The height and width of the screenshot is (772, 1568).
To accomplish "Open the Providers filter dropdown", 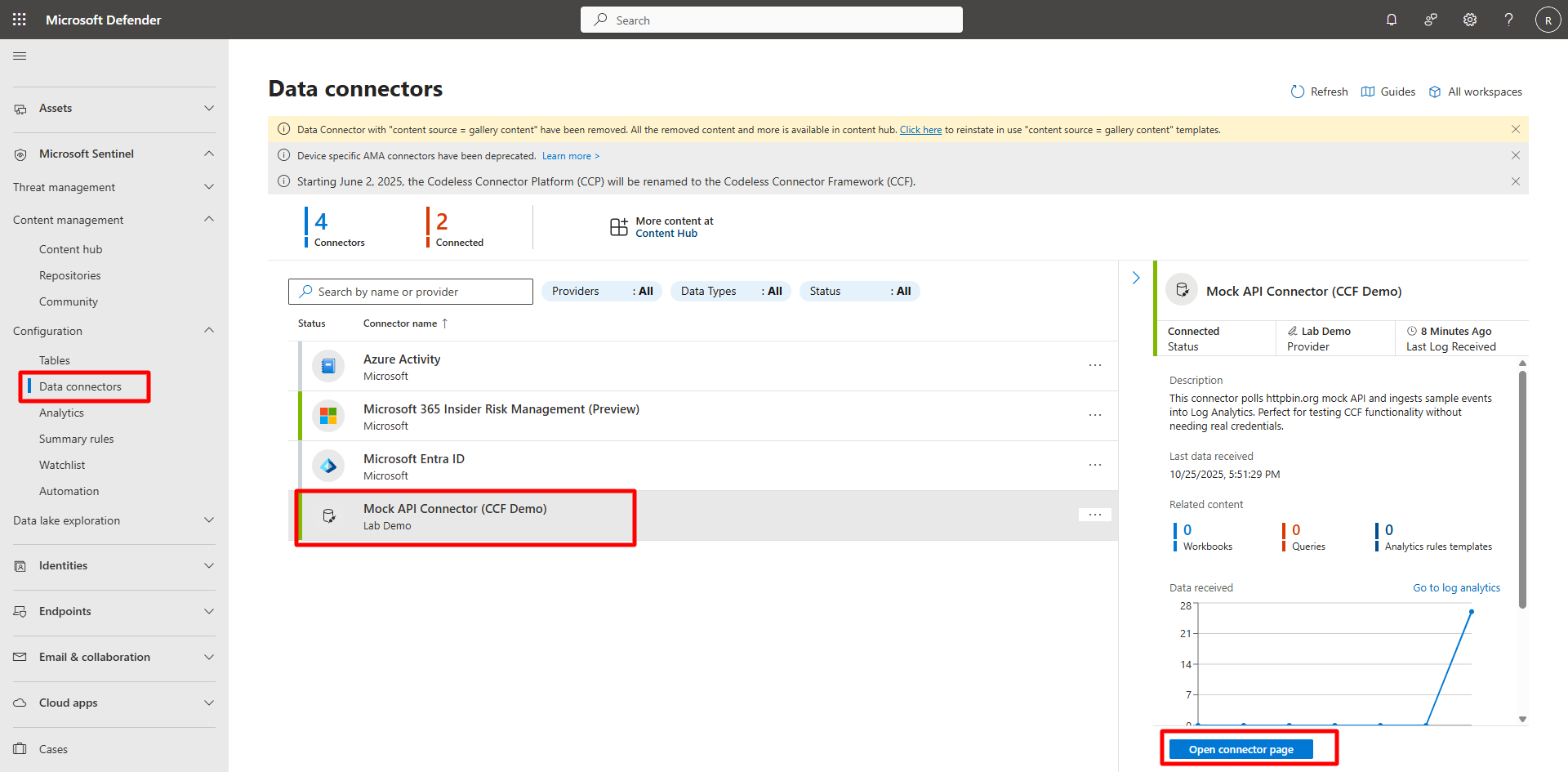I will pyautogui.click(x=602, y=291).
